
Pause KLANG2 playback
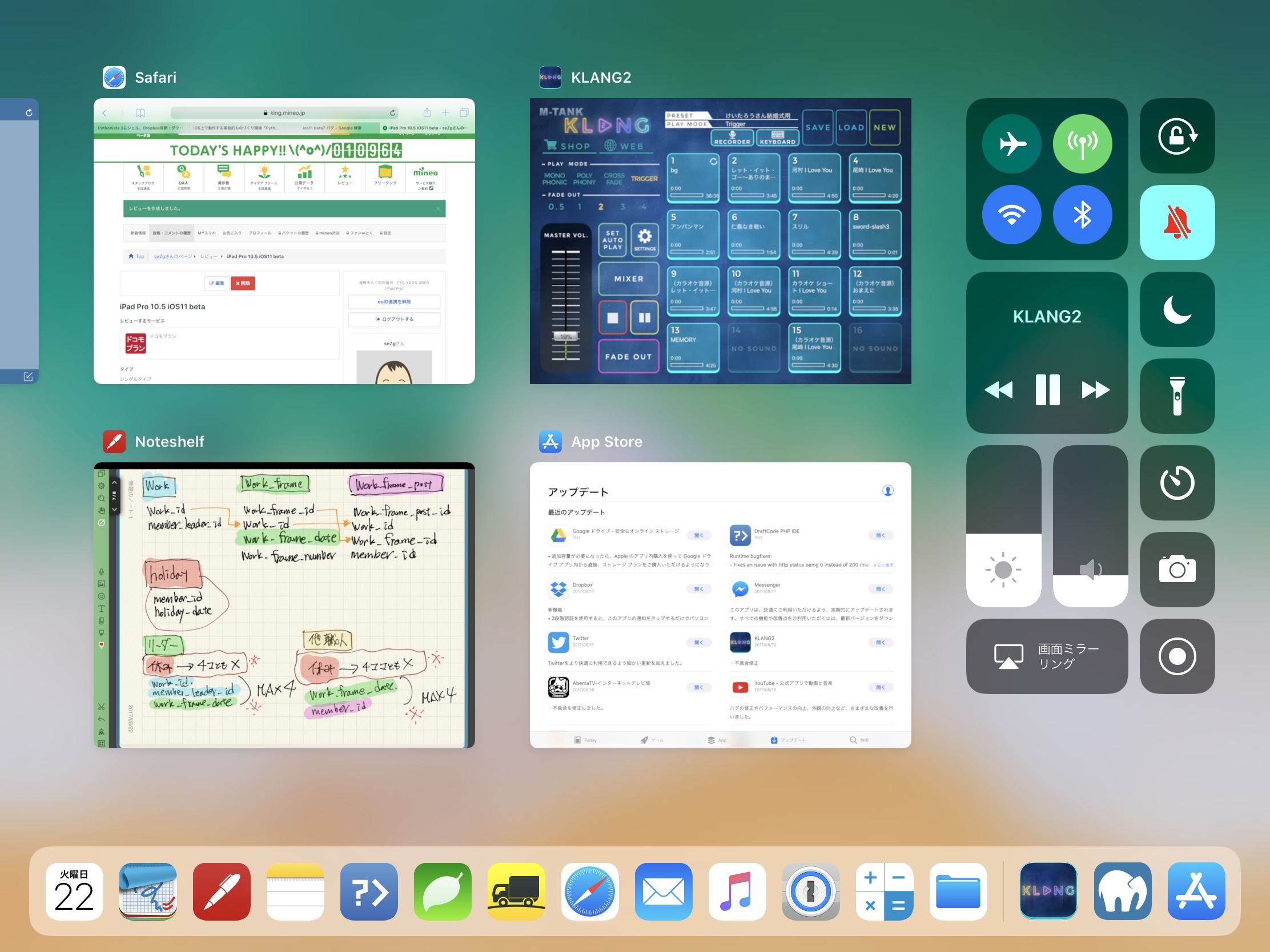(x=1047, y=390)
